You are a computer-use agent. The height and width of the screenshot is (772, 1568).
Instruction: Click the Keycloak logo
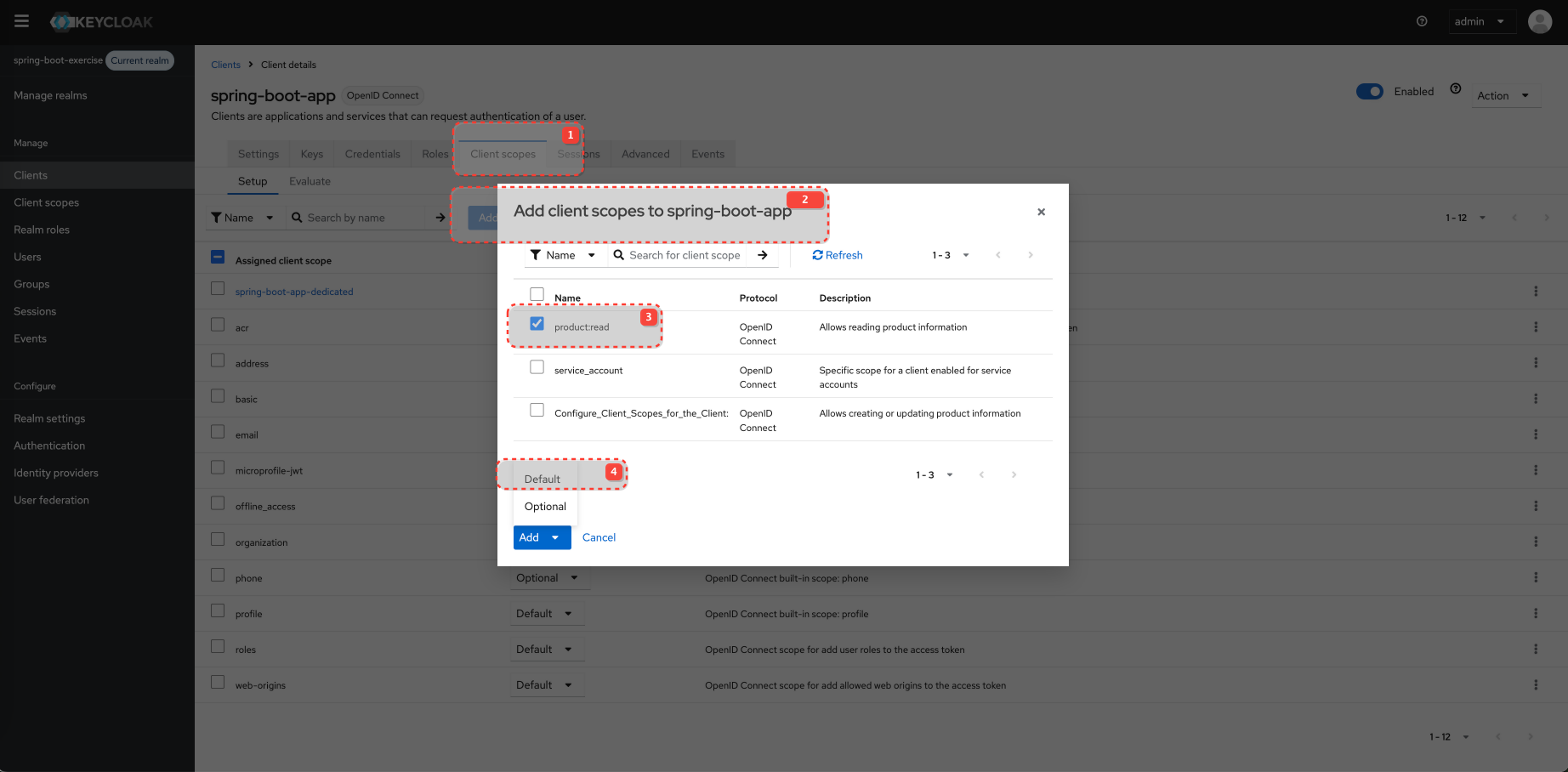tap(99, 21)
